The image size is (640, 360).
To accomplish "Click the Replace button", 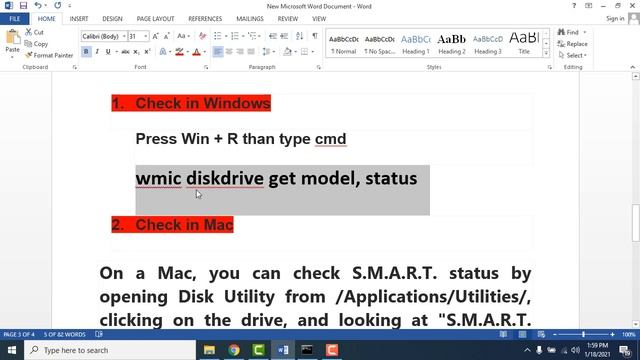I will point(573,44).
